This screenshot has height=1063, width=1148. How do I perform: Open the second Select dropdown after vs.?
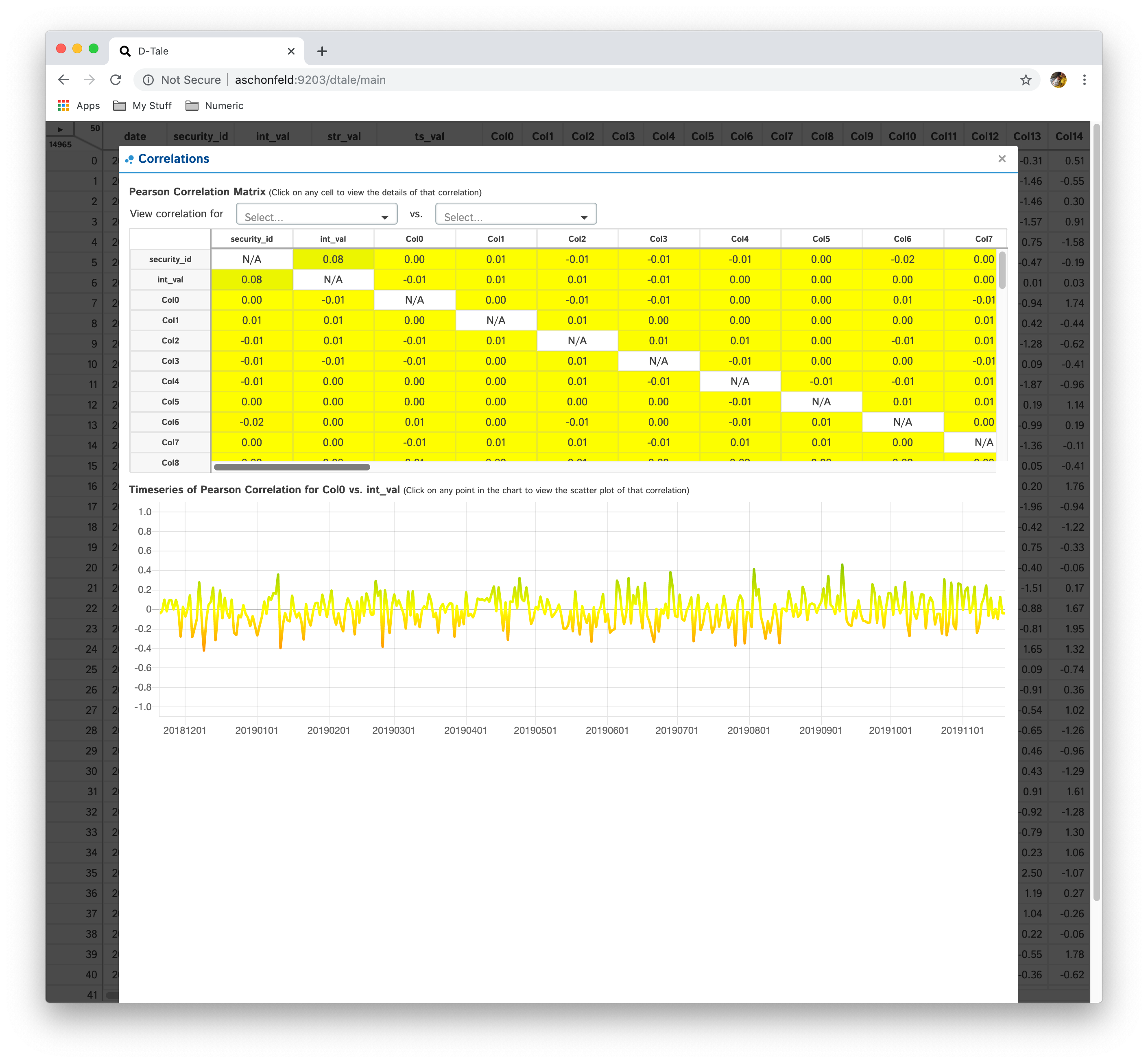point(516,214)
